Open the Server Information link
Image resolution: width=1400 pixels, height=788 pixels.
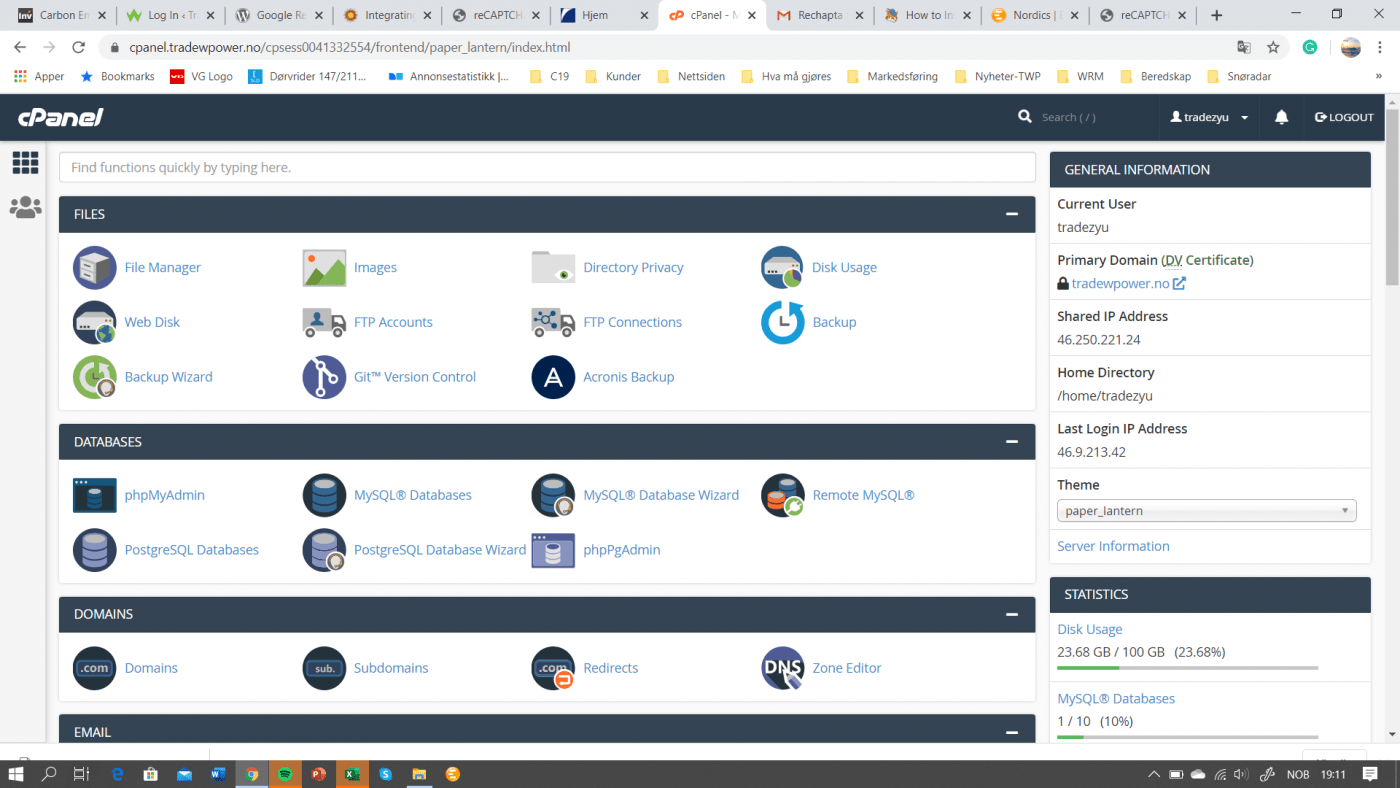[1113, 546]
